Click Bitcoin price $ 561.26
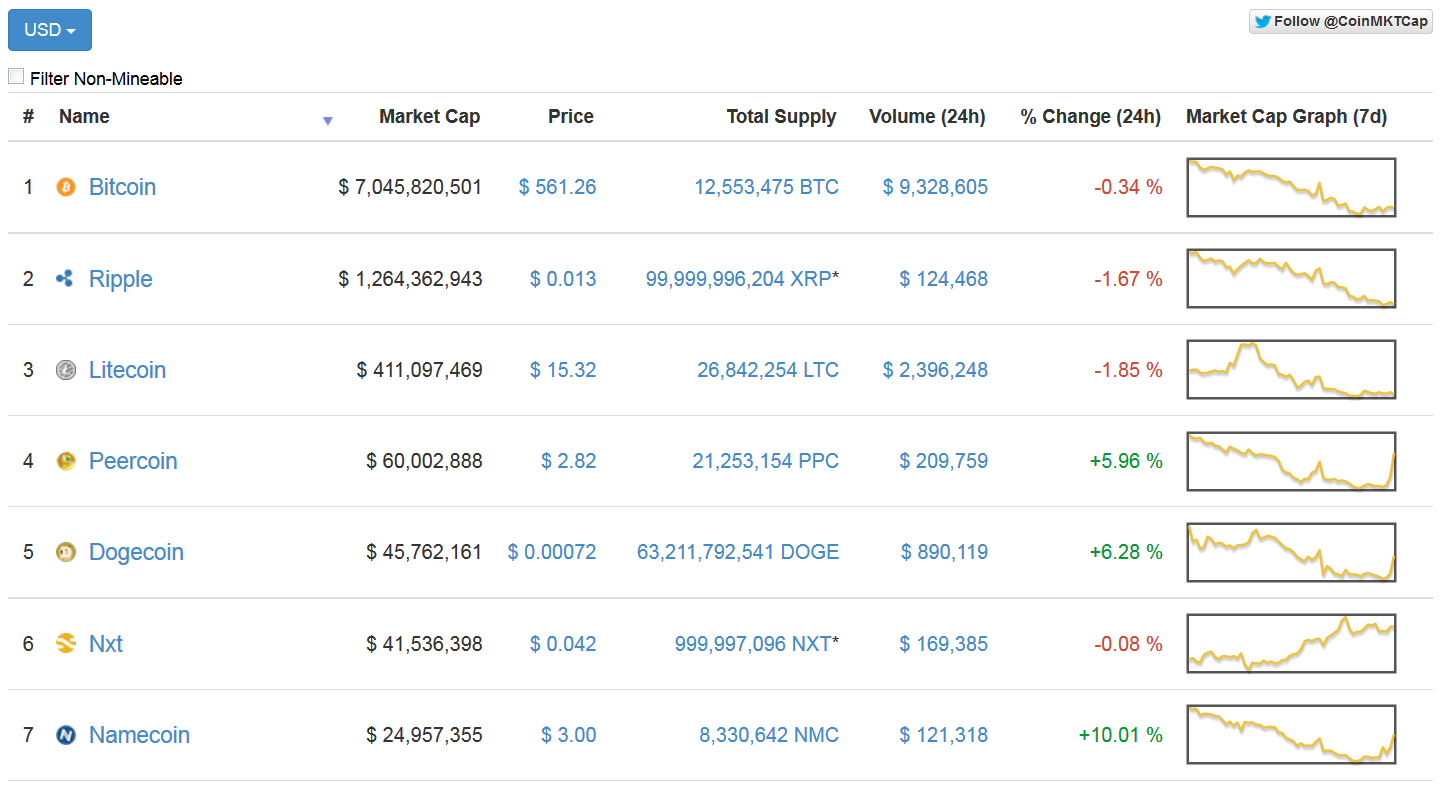 pyautogui.click(x=557, y=187)
